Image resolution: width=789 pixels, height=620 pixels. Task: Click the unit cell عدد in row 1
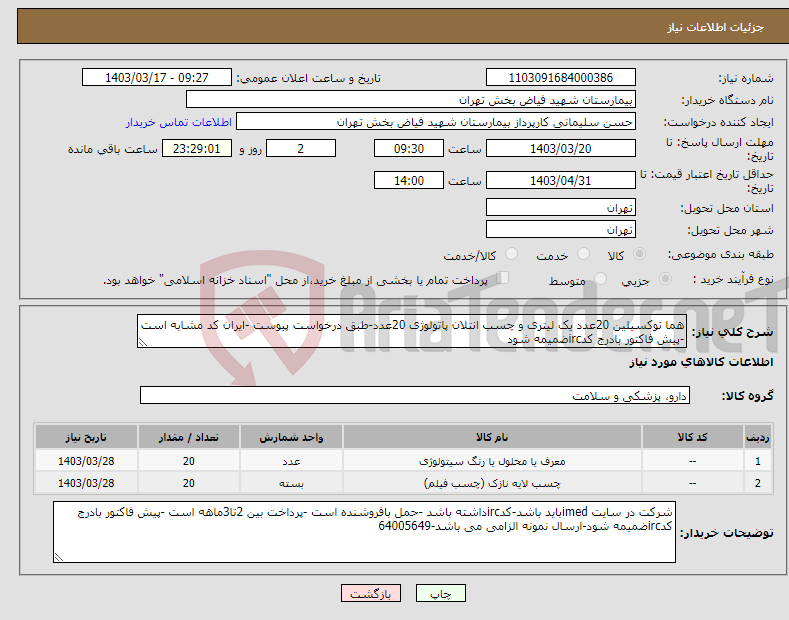291,461
